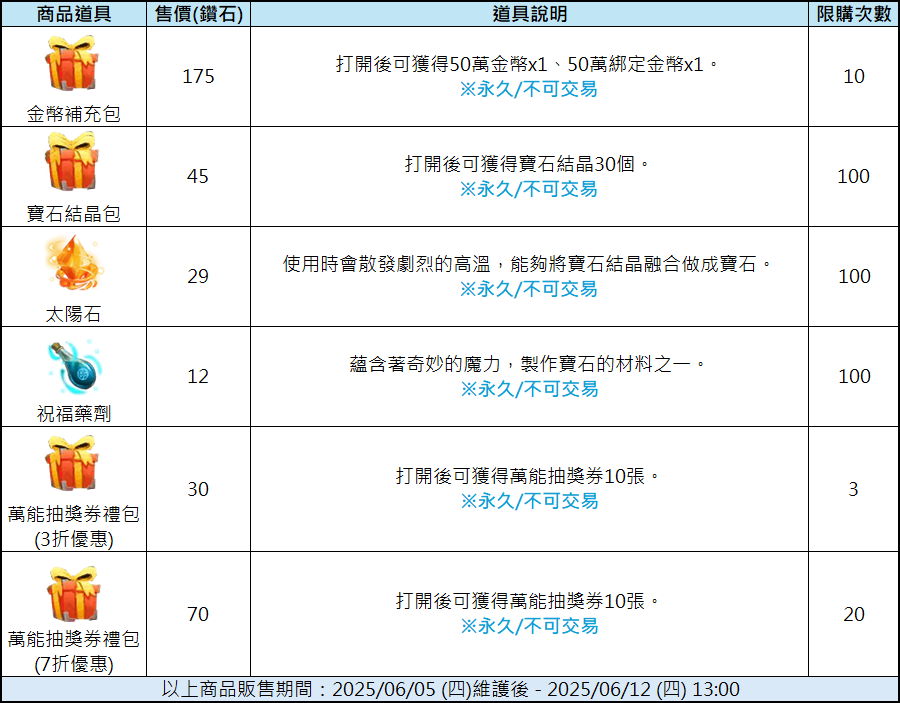This screenshot has width=900, height=703.
Task: Click the price 30 cell
Action: click(199, 489)
